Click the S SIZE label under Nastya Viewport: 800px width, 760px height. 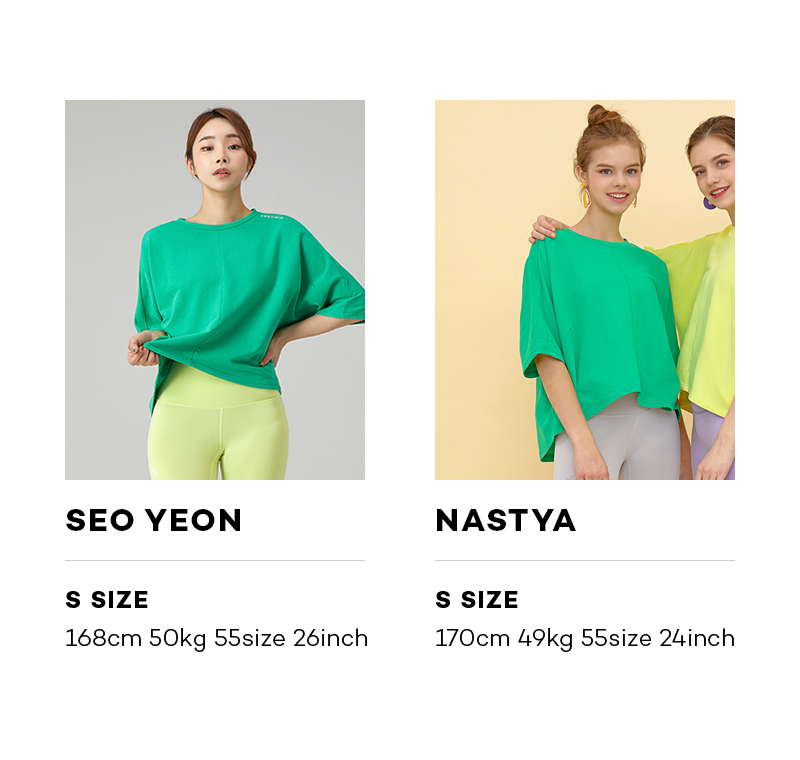[x=477, y=599]
